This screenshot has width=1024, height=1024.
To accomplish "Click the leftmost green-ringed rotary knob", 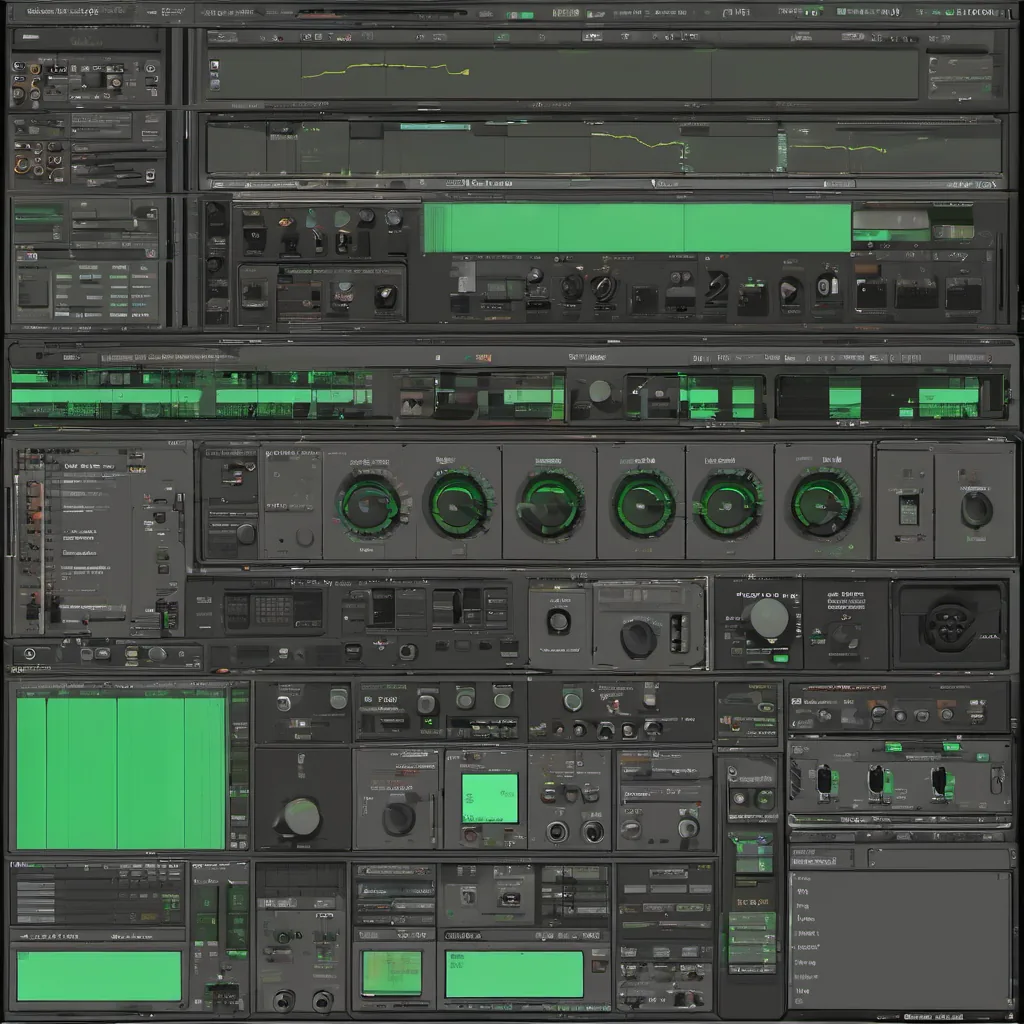I will (x=369, y=504).
